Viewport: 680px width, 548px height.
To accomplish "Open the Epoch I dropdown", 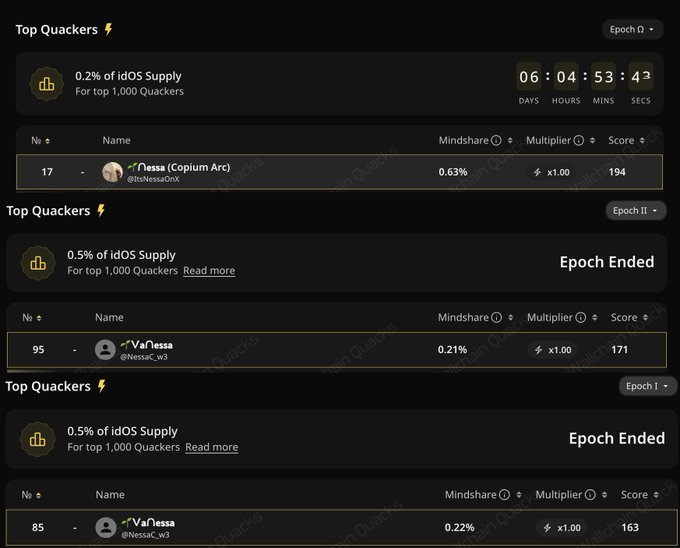I will coord(648,386).
